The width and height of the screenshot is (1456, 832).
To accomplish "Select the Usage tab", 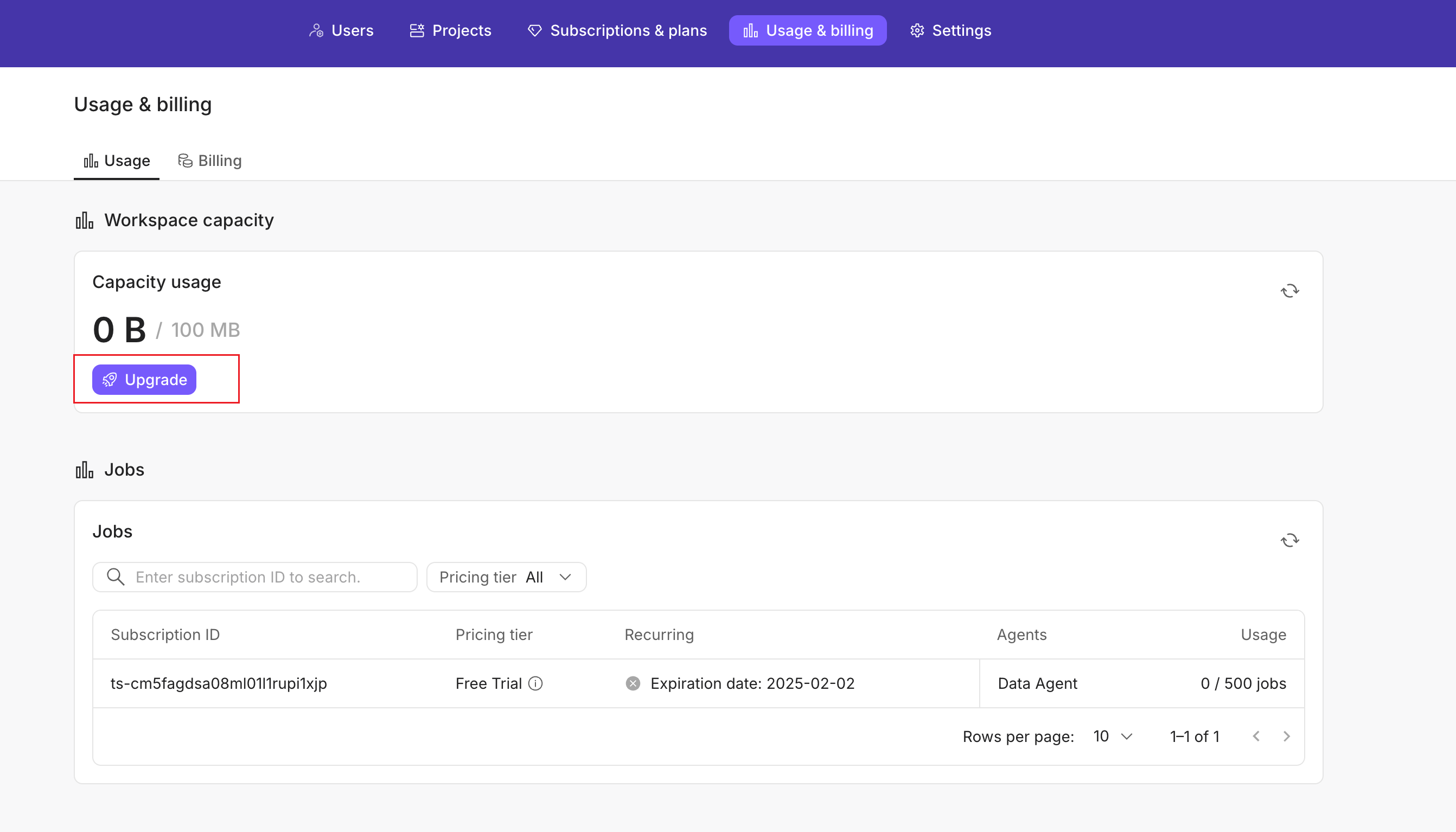I will coord(117,161).
